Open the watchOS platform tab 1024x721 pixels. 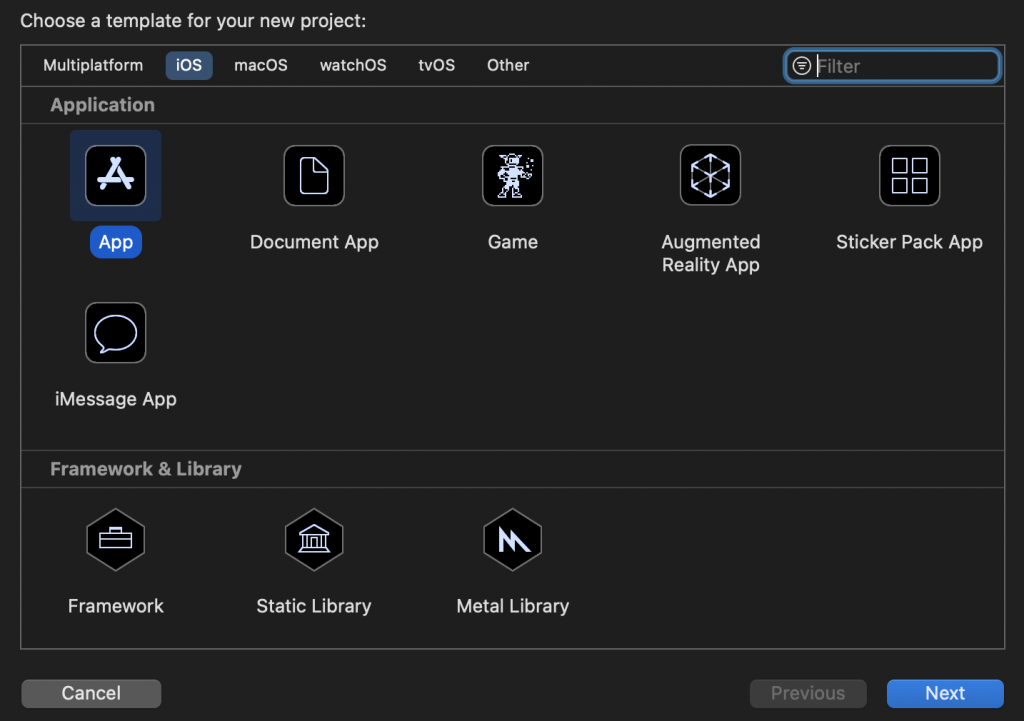353,65
